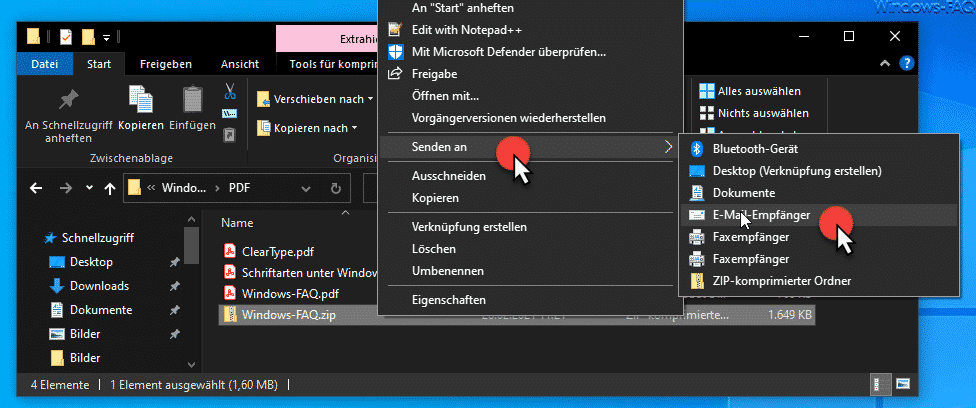Open the Verschieben nach dropdown
The width and height of the screenshot is (976, 408).
click(x=315, y=99)
